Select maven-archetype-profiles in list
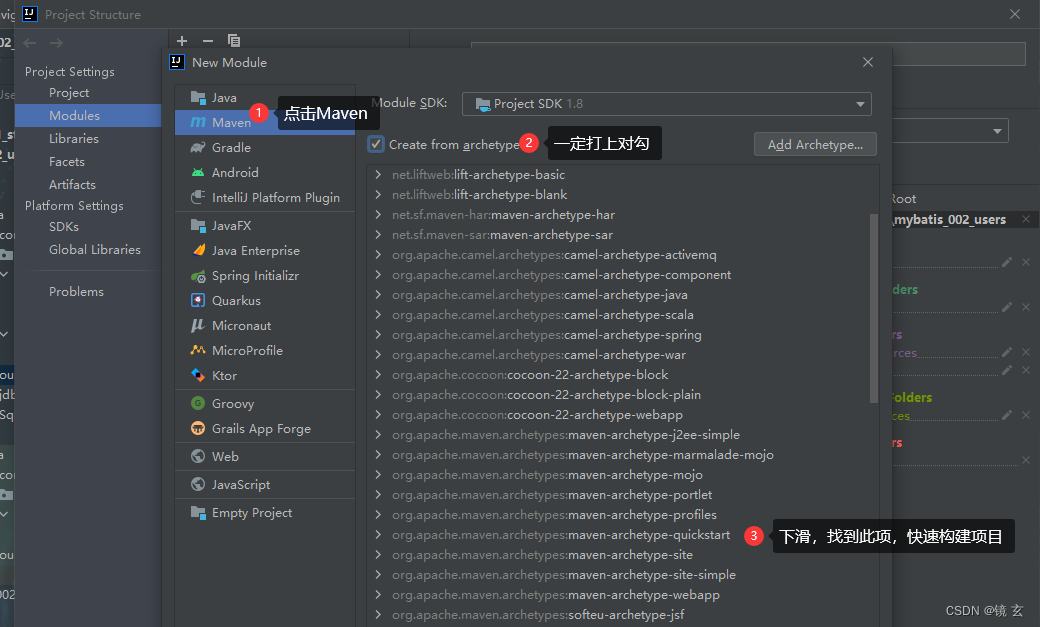 (554, 514)
